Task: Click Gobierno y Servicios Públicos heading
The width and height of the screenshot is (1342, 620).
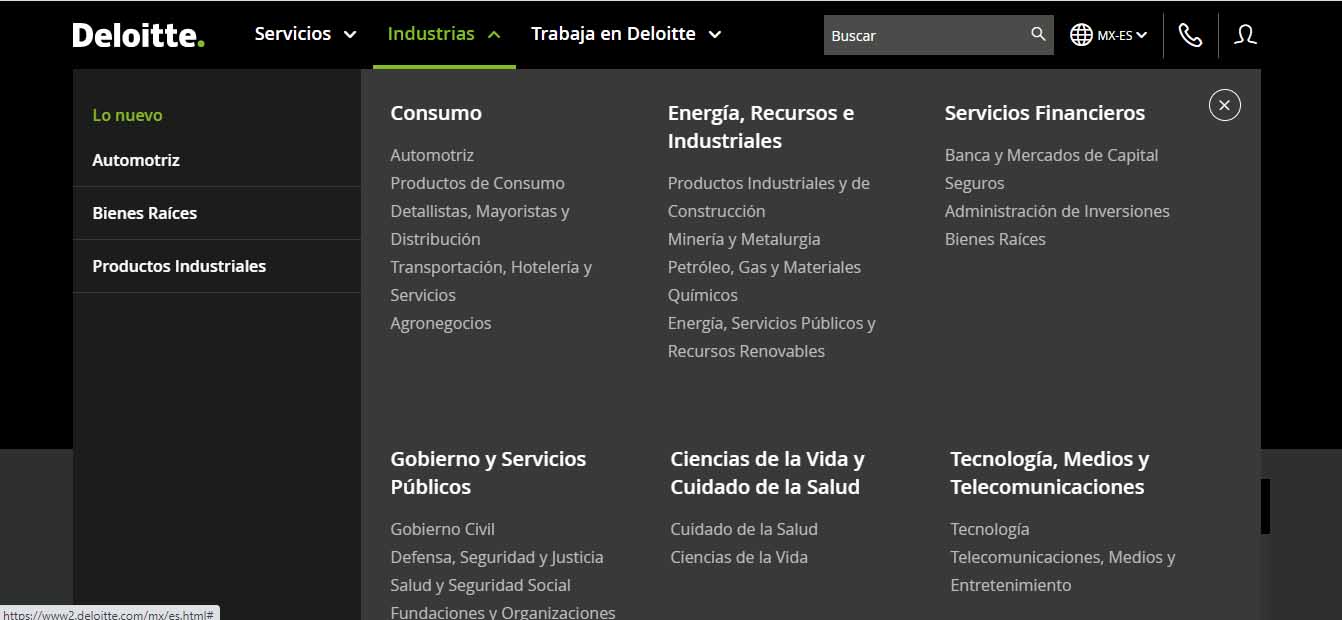Action: (x=488, y=473)
